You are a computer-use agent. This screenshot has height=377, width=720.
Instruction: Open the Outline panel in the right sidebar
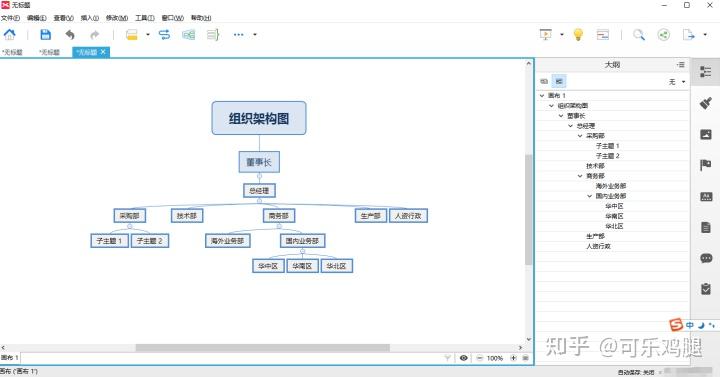coord(706,72)
